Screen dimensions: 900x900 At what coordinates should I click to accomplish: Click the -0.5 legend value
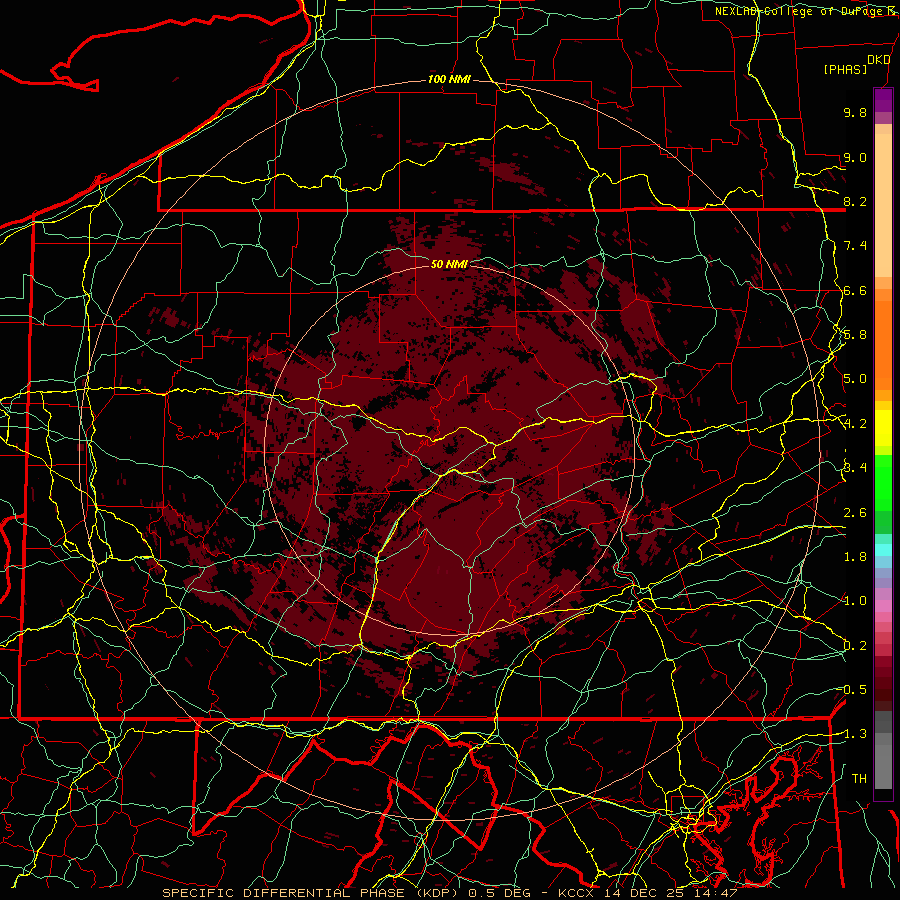click(852, 690)
